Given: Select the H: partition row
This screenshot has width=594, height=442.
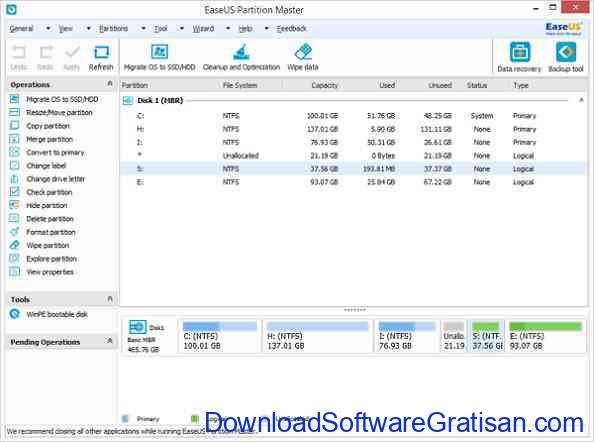Looking at the screenshot, I should 354,129.
